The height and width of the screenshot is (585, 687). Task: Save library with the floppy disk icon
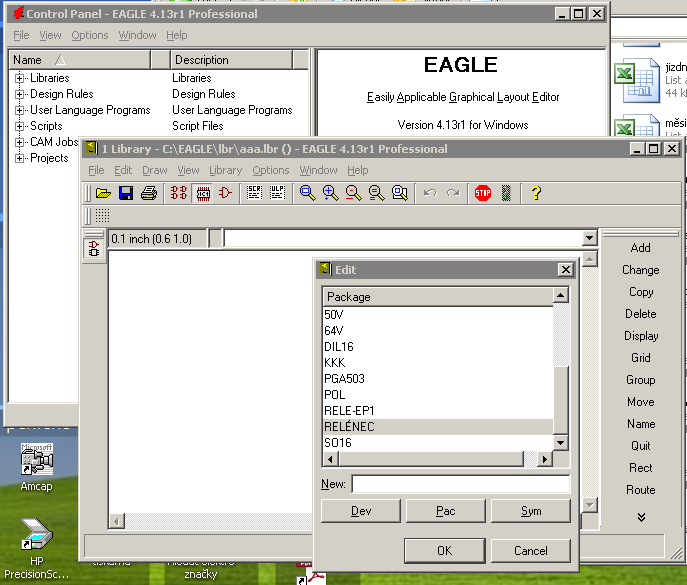point(126,193)
